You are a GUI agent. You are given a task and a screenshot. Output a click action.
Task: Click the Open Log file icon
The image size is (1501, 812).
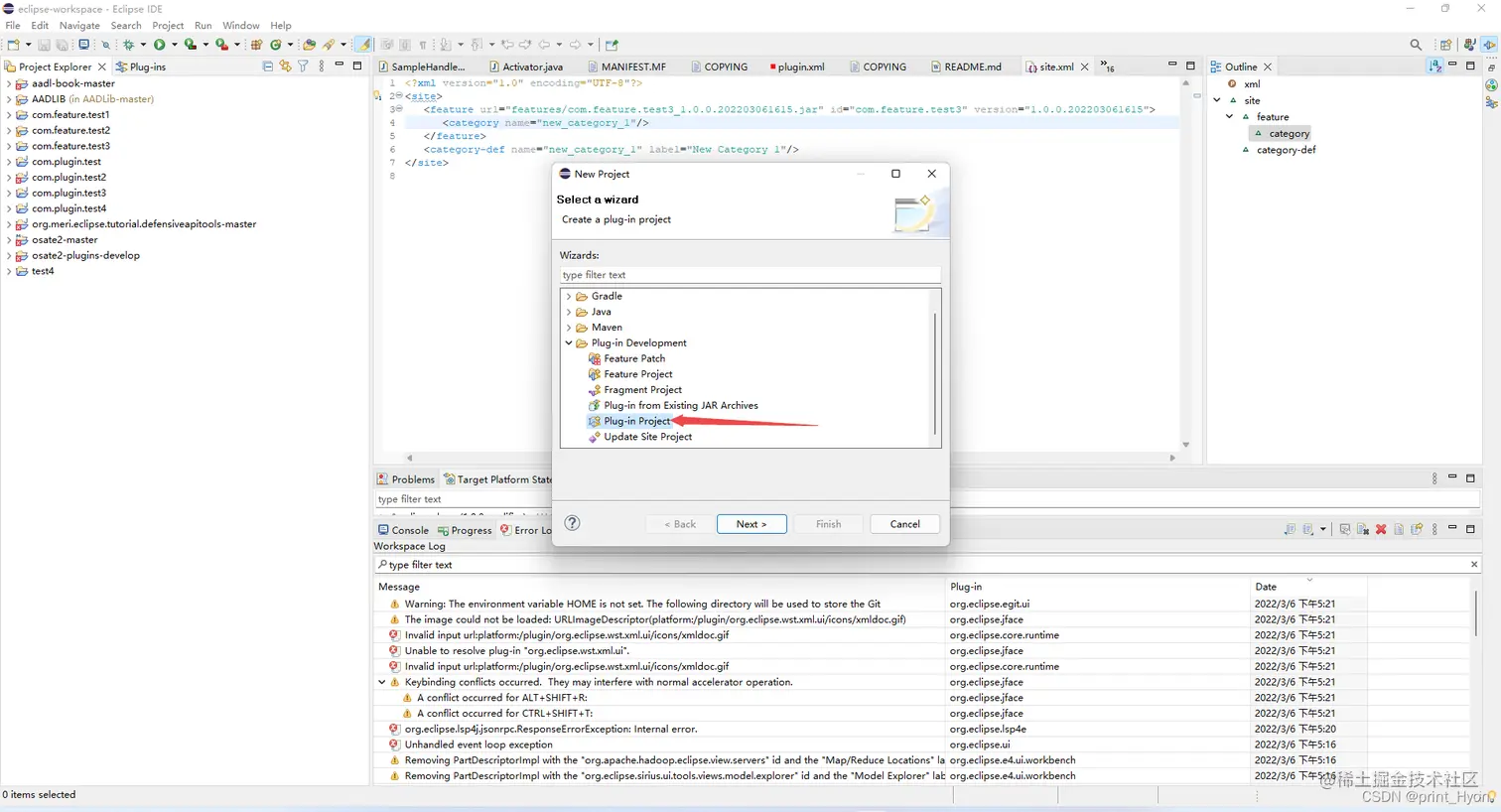[1399, 529]
